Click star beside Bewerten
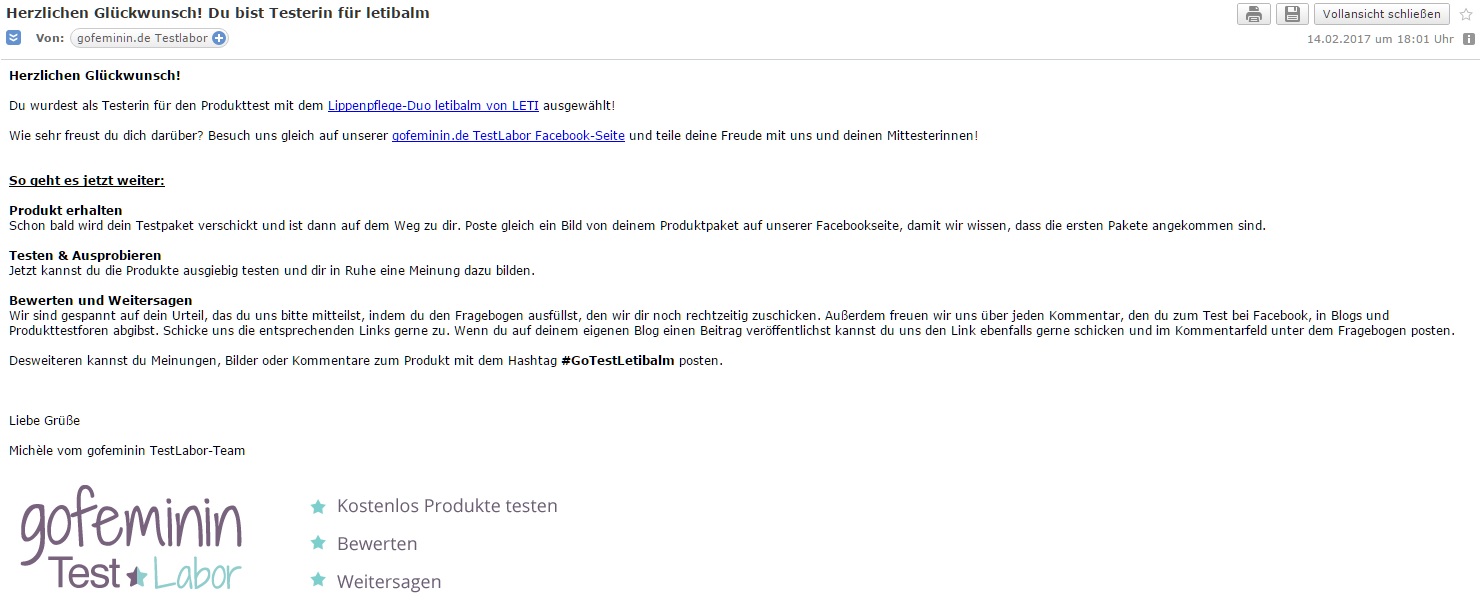The width and height of the screenshot is (1484, 609). (x=318, y=543)
